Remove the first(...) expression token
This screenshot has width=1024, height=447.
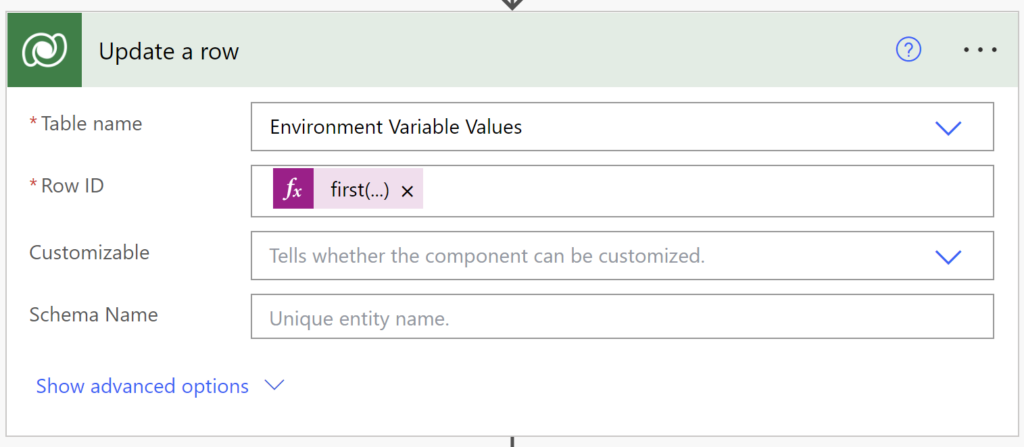pos(408,191)
